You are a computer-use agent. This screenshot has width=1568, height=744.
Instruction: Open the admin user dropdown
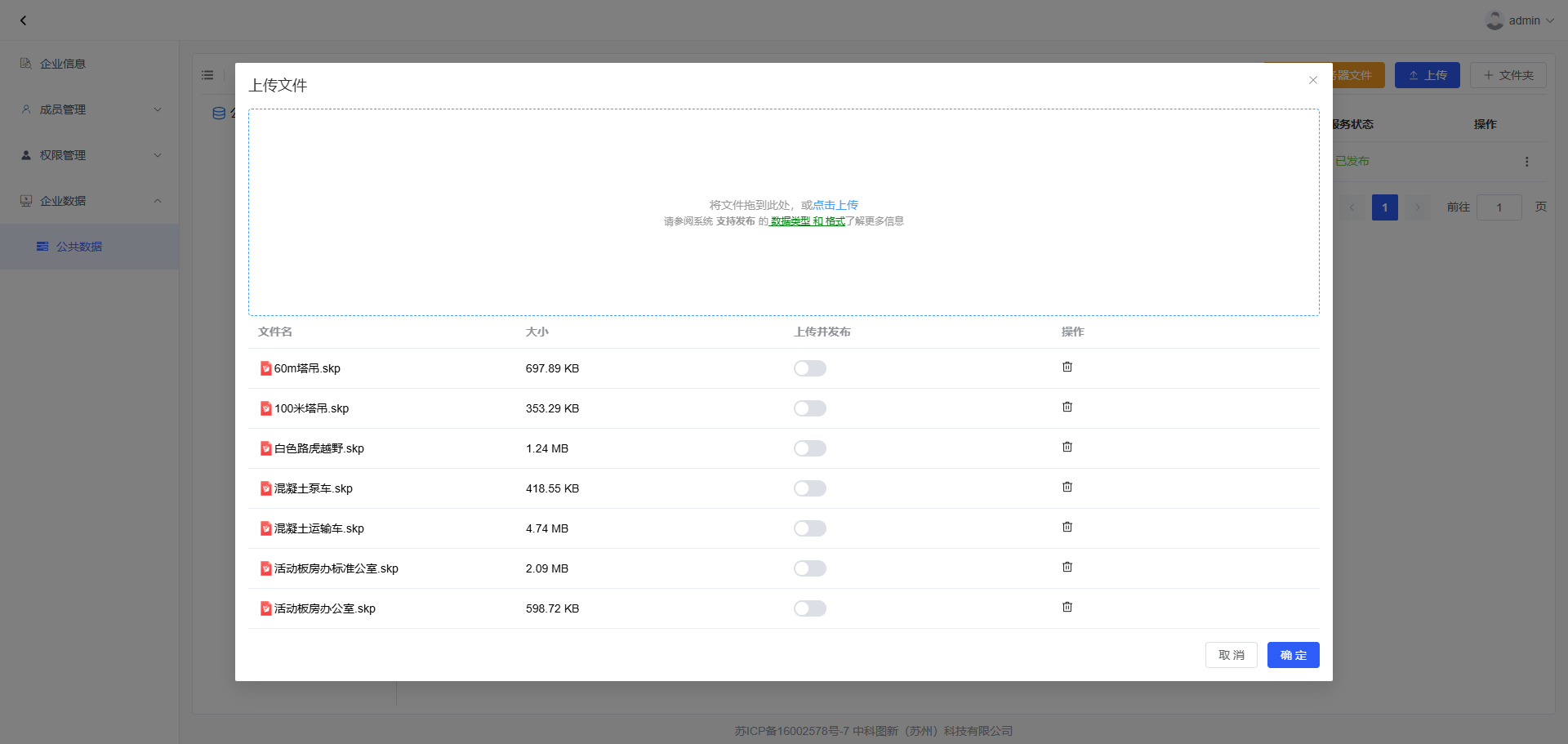(x=1520, y=20)
